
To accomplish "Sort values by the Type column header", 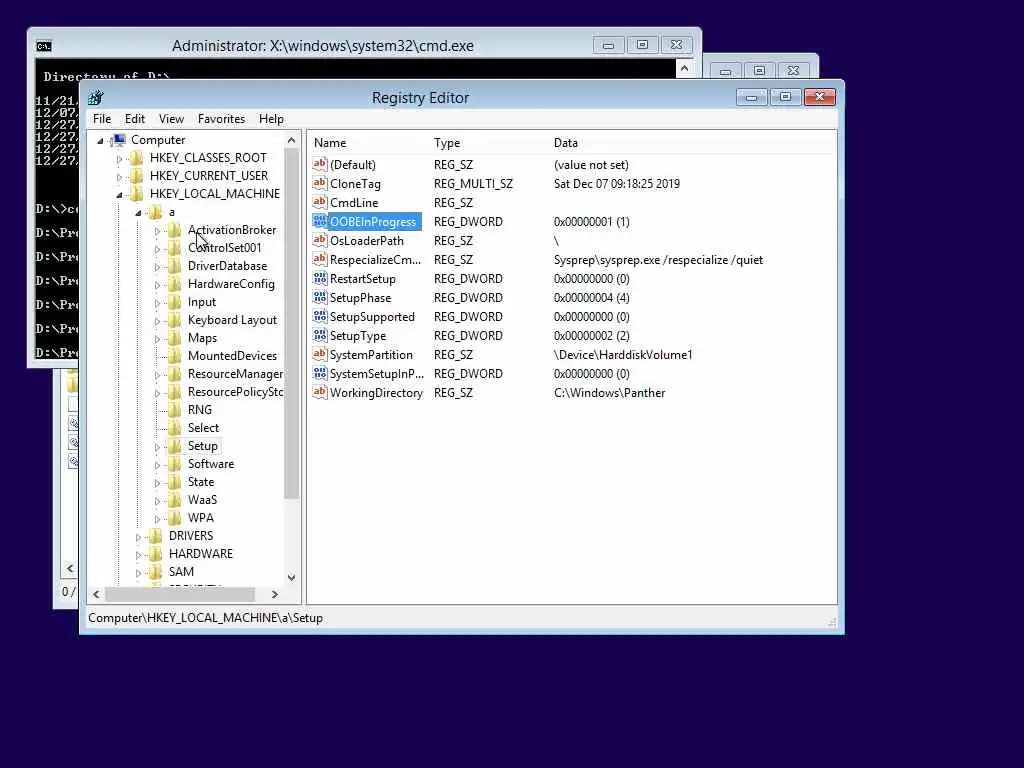I will tap(447, 143).
